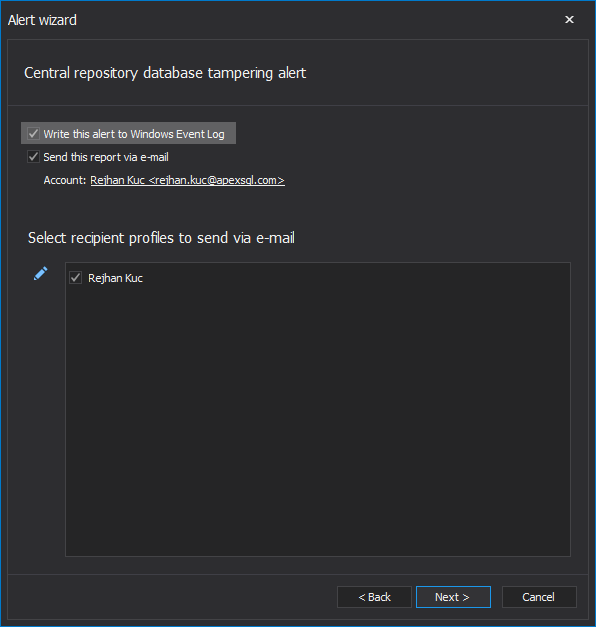The height and width of the screenshot is (627, 596).
Task: Click the checkmark box beside Windows Event Log option
Action: [33, 134]
